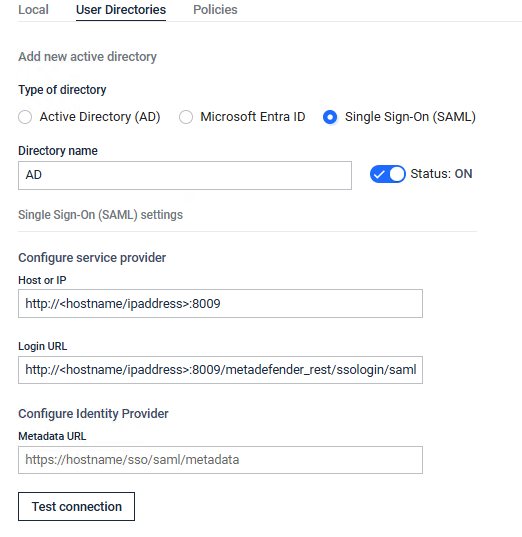This screenshot has height=537, width=522.
Task: Click the Login URL input field
Action: (220, 370)
